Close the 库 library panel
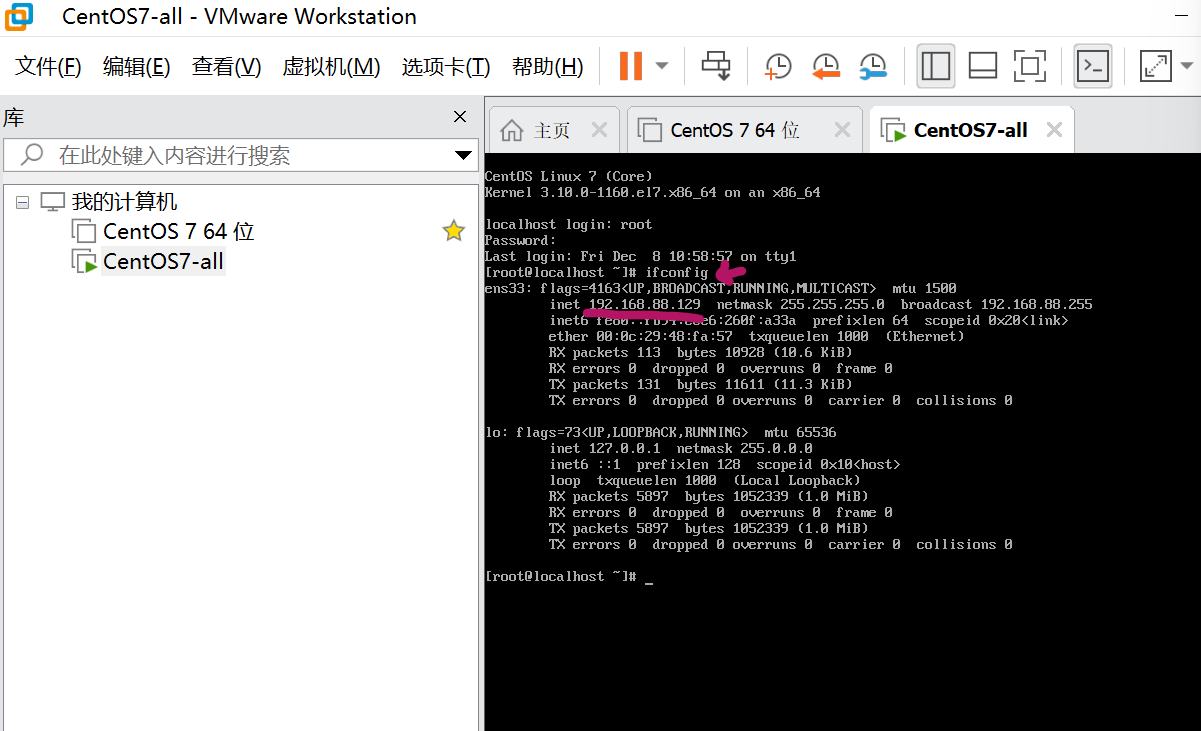 460,117
